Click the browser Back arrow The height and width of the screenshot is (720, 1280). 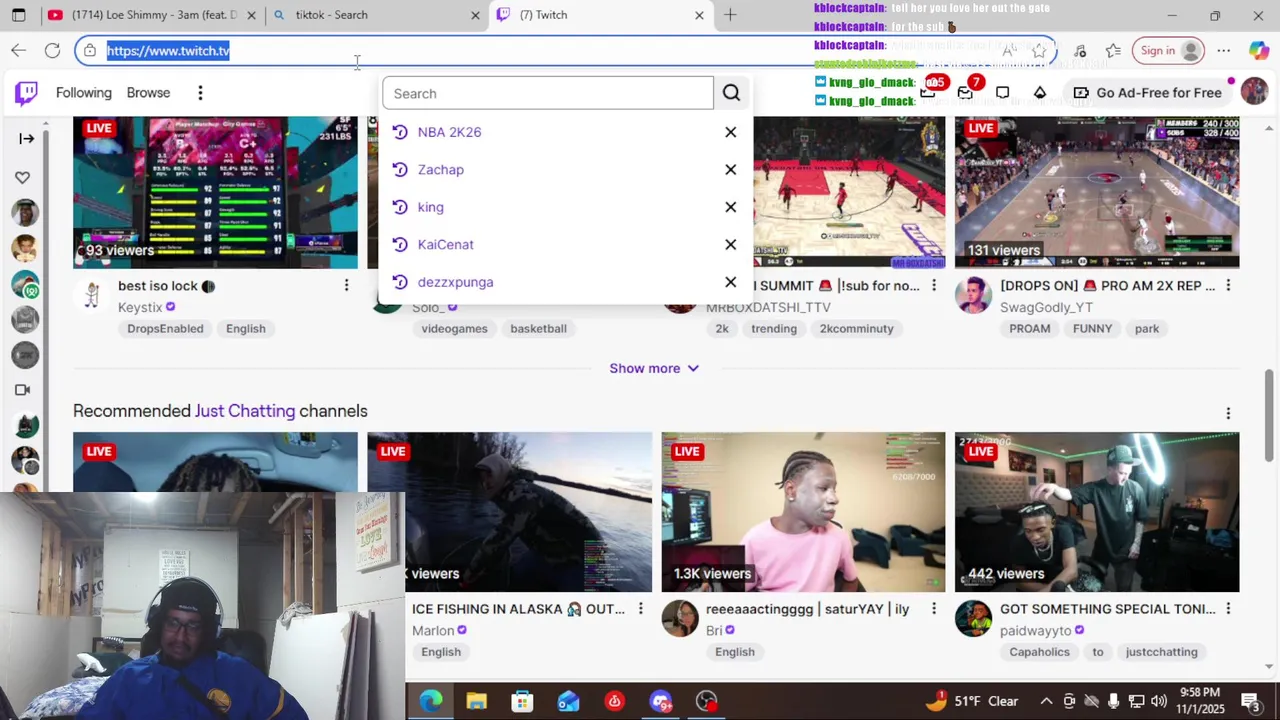click(19, 50)
